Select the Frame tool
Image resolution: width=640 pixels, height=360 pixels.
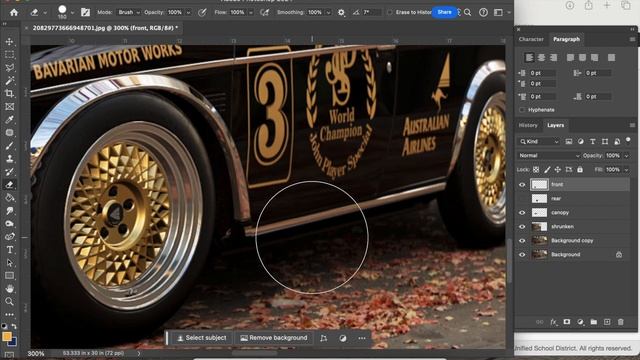point(9,107)
